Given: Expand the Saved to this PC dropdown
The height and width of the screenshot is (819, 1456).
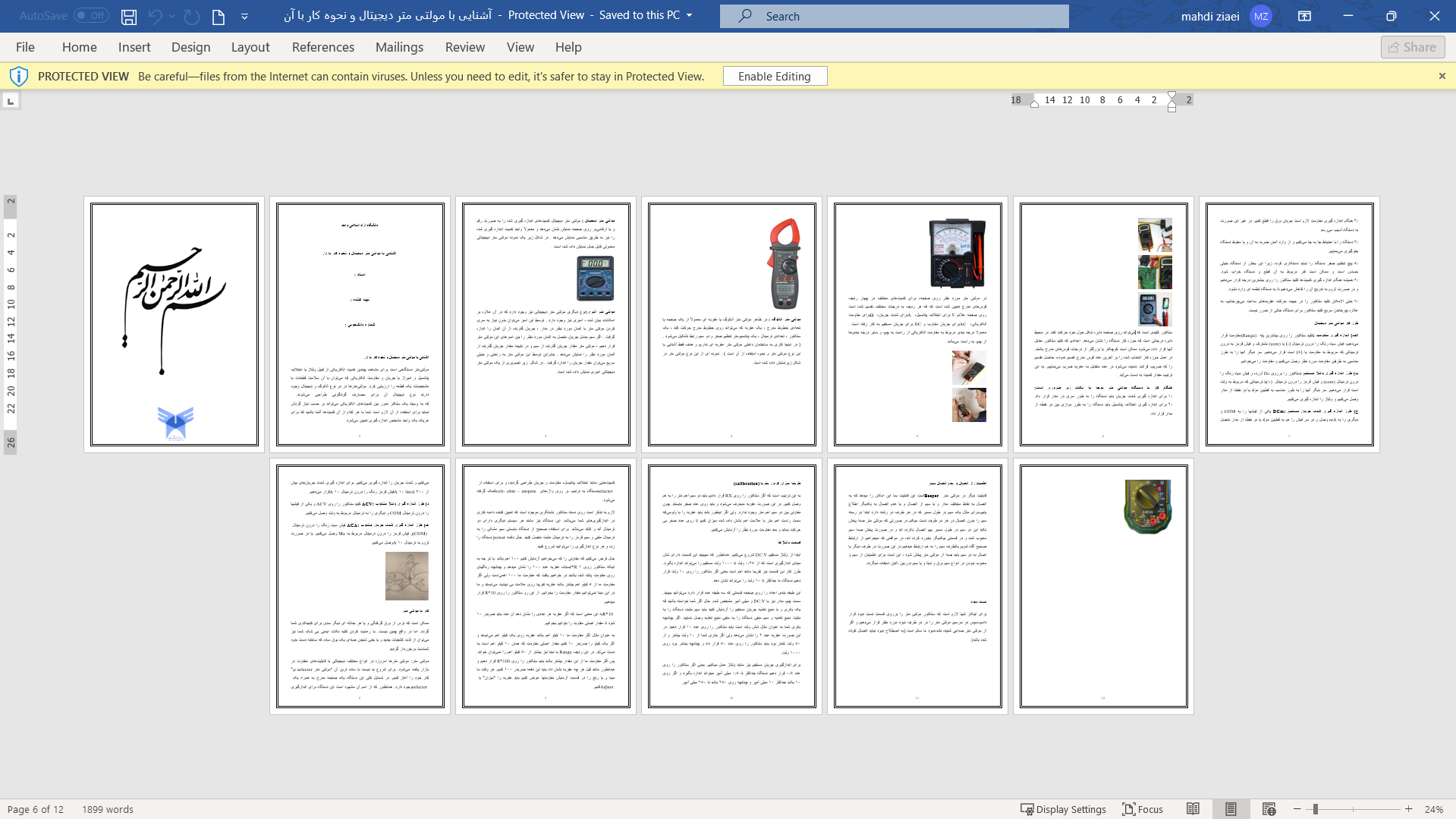Looking at the screenshot, I should tap(689, 15).
